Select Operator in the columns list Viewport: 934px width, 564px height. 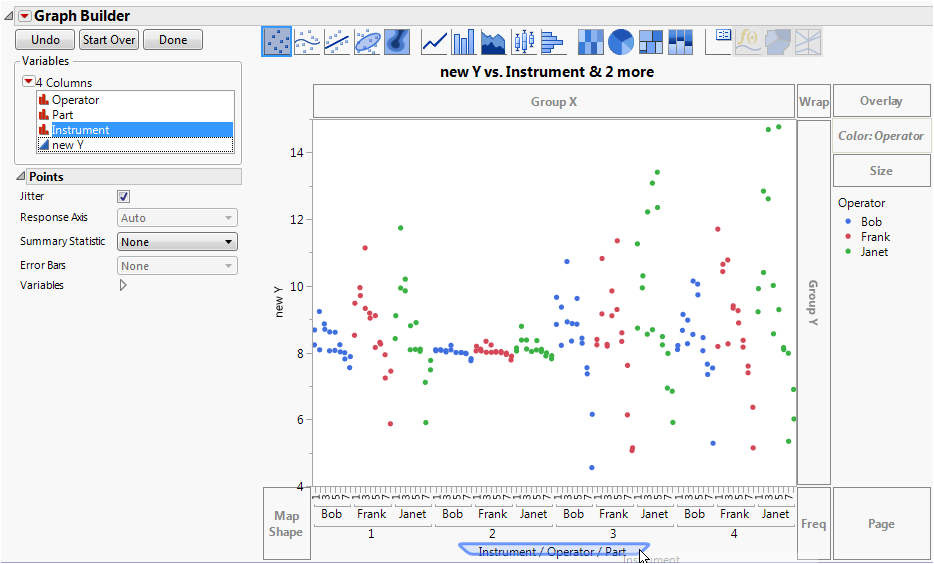coord(75,100)
